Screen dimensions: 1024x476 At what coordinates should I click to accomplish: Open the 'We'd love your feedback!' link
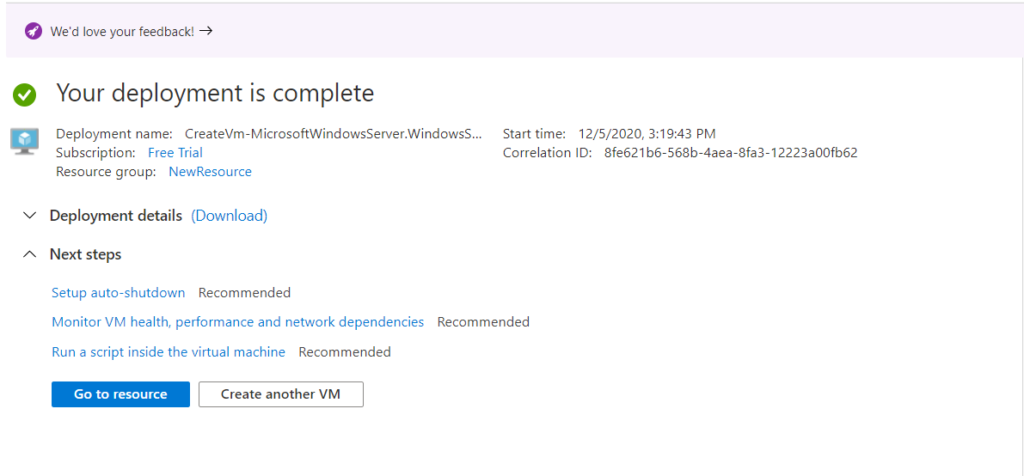pyautogui.click(x=122, y=31)
